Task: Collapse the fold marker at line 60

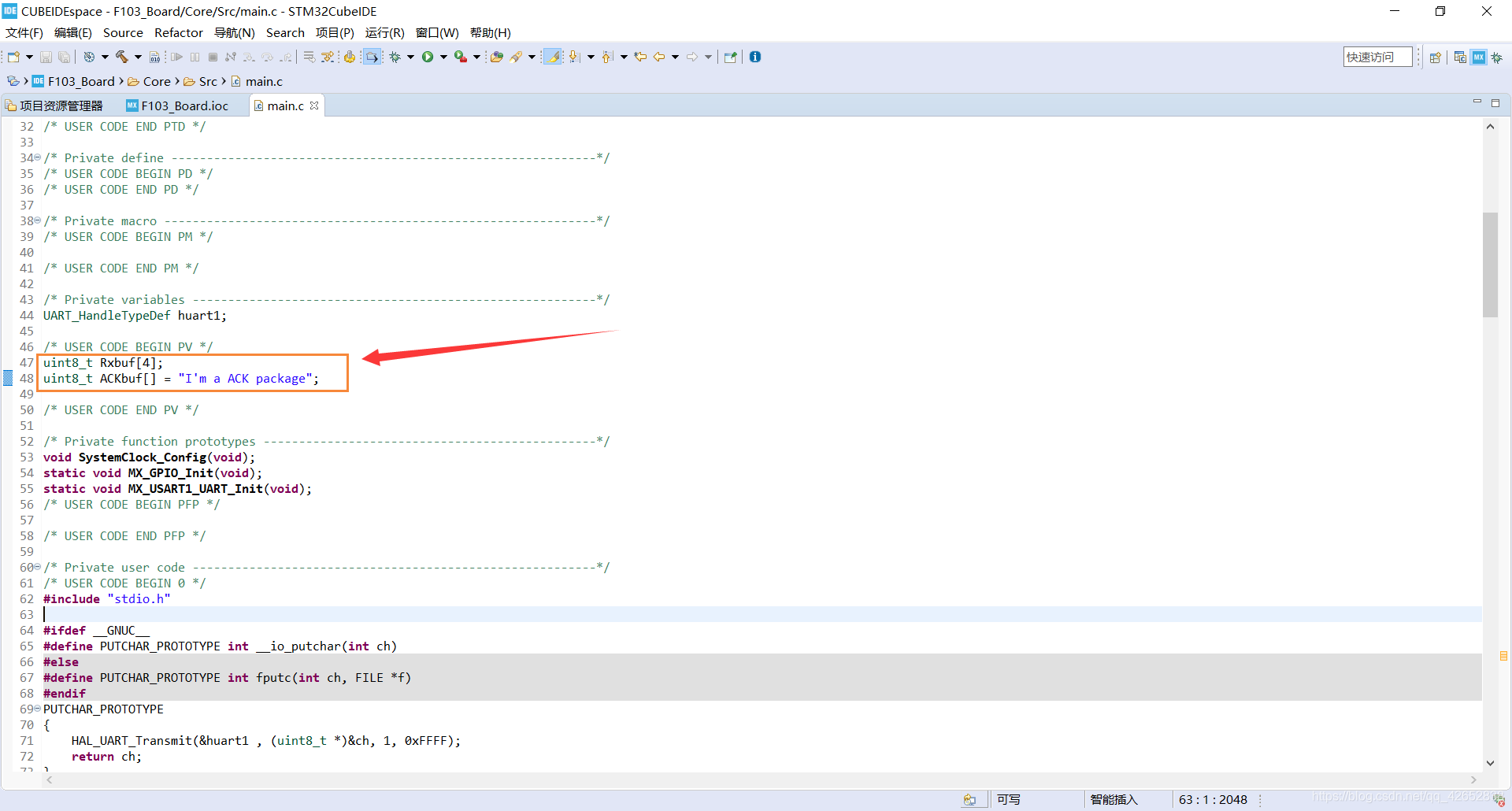Action: [38, 567]
